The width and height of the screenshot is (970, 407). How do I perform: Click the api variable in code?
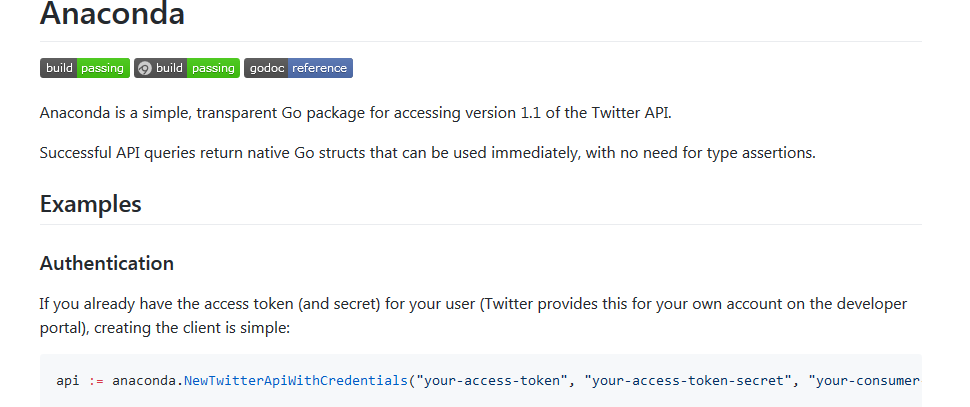click(x=67, y=380)
